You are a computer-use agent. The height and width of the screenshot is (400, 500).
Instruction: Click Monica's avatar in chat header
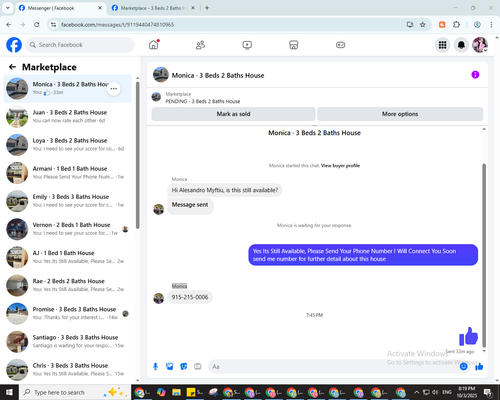(161, 75)
